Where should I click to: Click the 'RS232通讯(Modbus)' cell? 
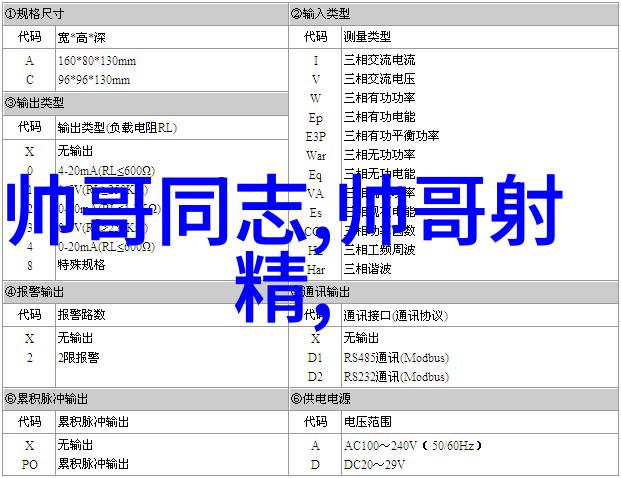point(396,377)
